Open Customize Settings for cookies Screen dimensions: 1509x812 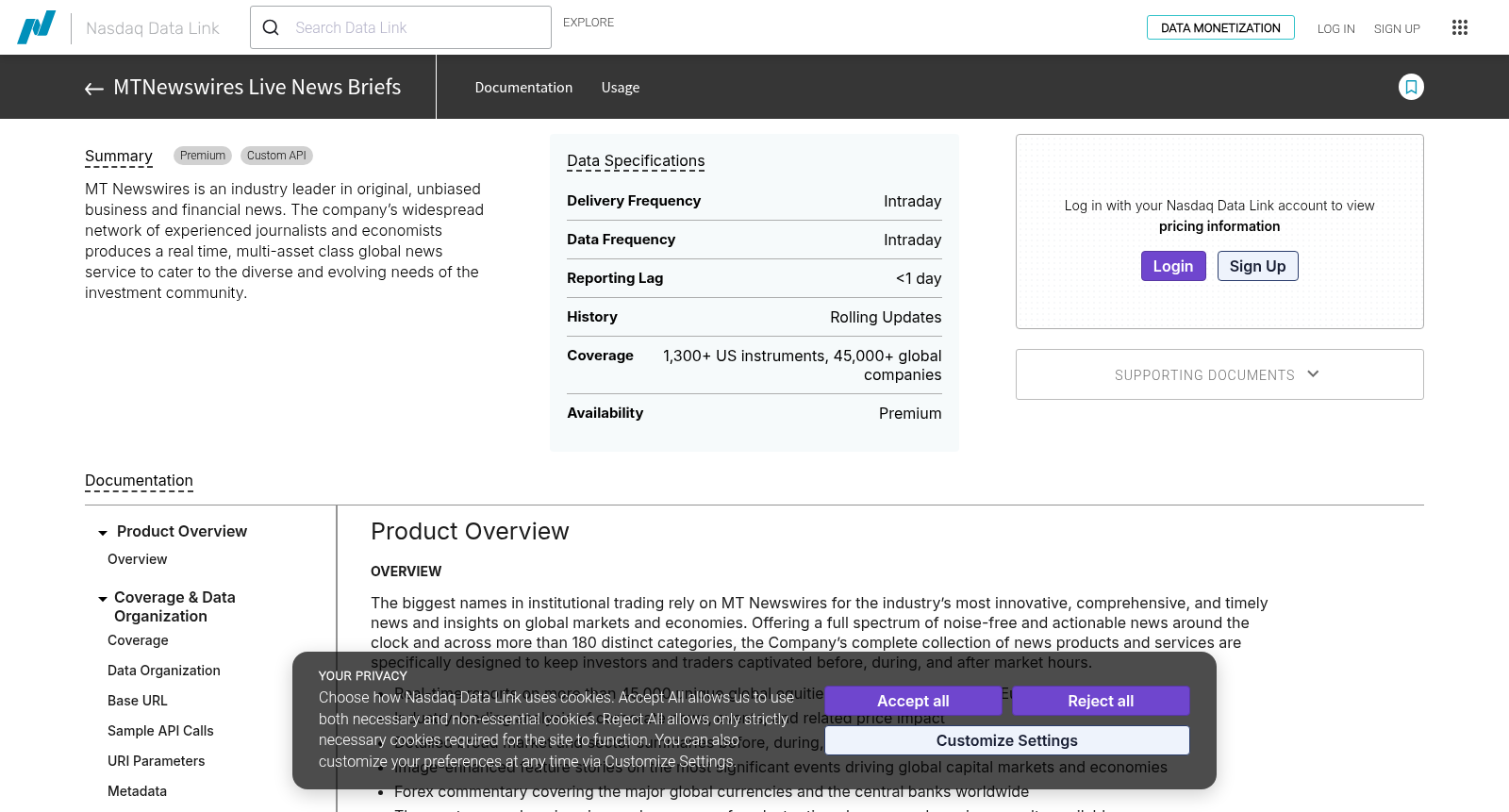(1007, 740)
